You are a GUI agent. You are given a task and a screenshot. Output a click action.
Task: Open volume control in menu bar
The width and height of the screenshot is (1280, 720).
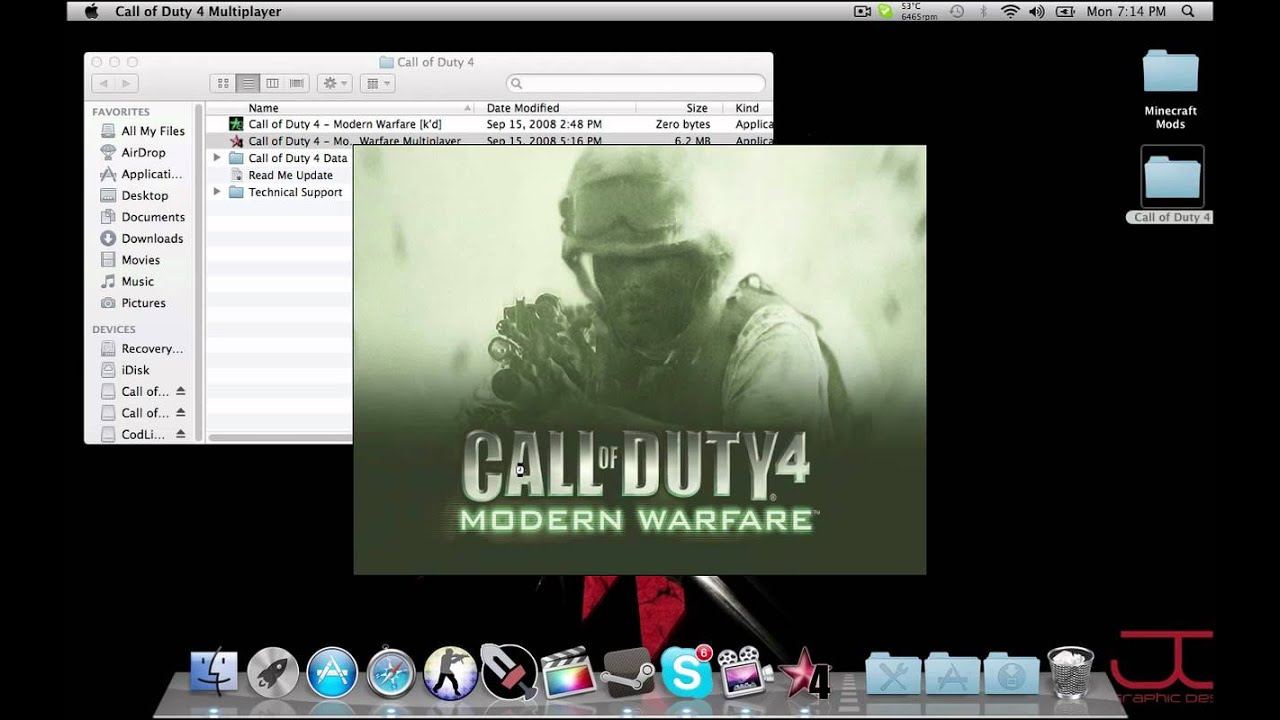coord(1036,11)
